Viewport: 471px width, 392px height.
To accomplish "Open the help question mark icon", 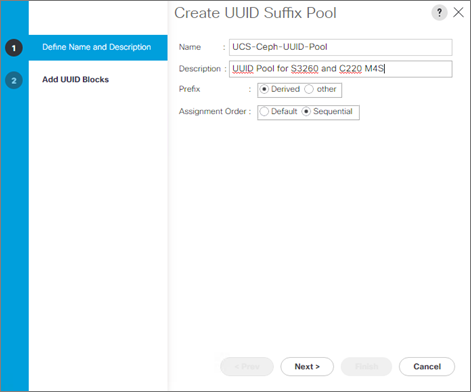I will click(439, 13).
